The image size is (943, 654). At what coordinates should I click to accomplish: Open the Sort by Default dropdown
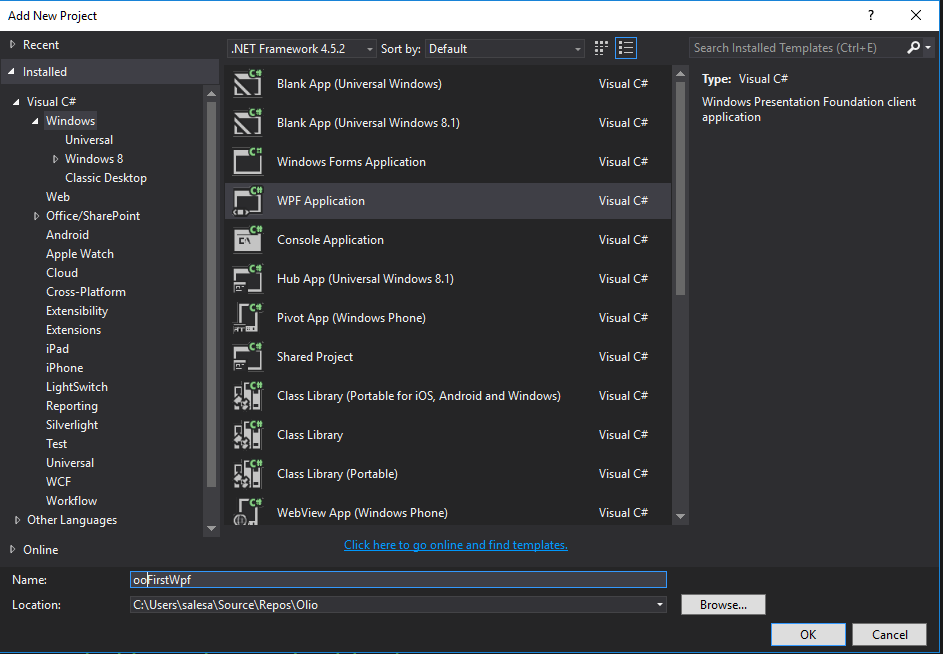(505, 49)
